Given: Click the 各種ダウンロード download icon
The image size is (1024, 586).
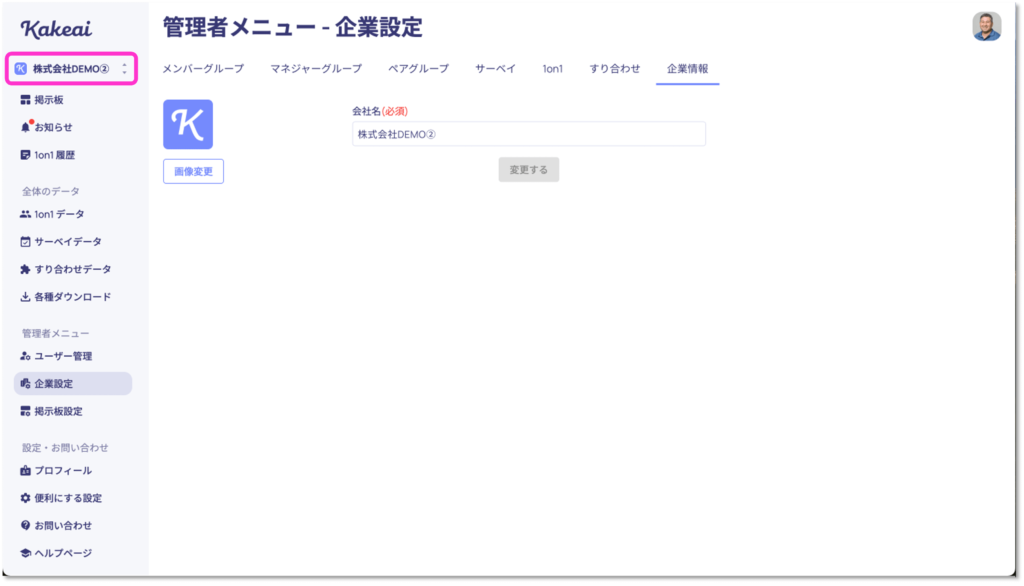Looking at the screenshot, I should (x=25, y=297).
